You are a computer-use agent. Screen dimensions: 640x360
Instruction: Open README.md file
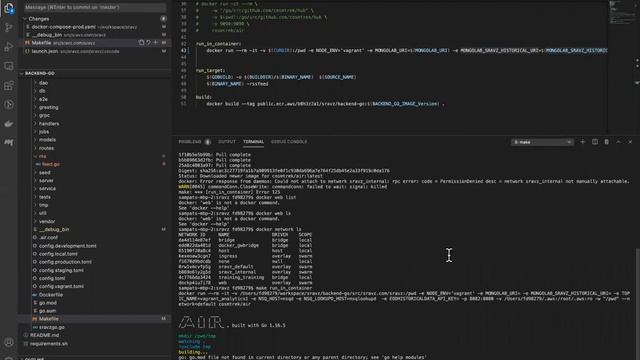pos(44,335)
